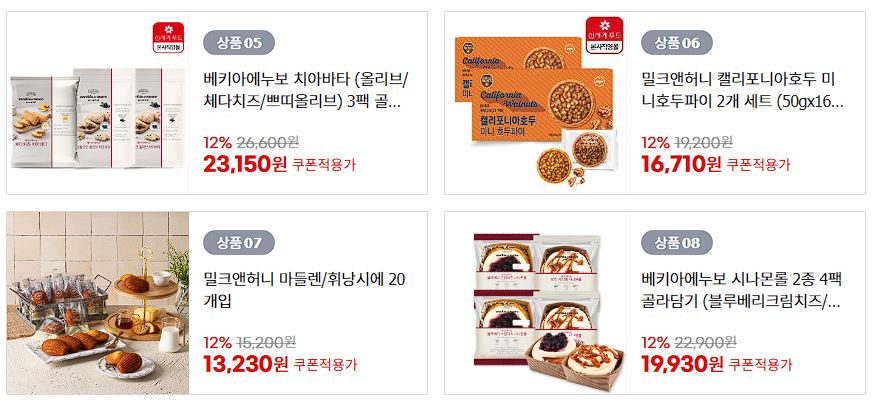Click the 16,710원 coupon price
Viewport: 876px width, 404px height.
682,164
